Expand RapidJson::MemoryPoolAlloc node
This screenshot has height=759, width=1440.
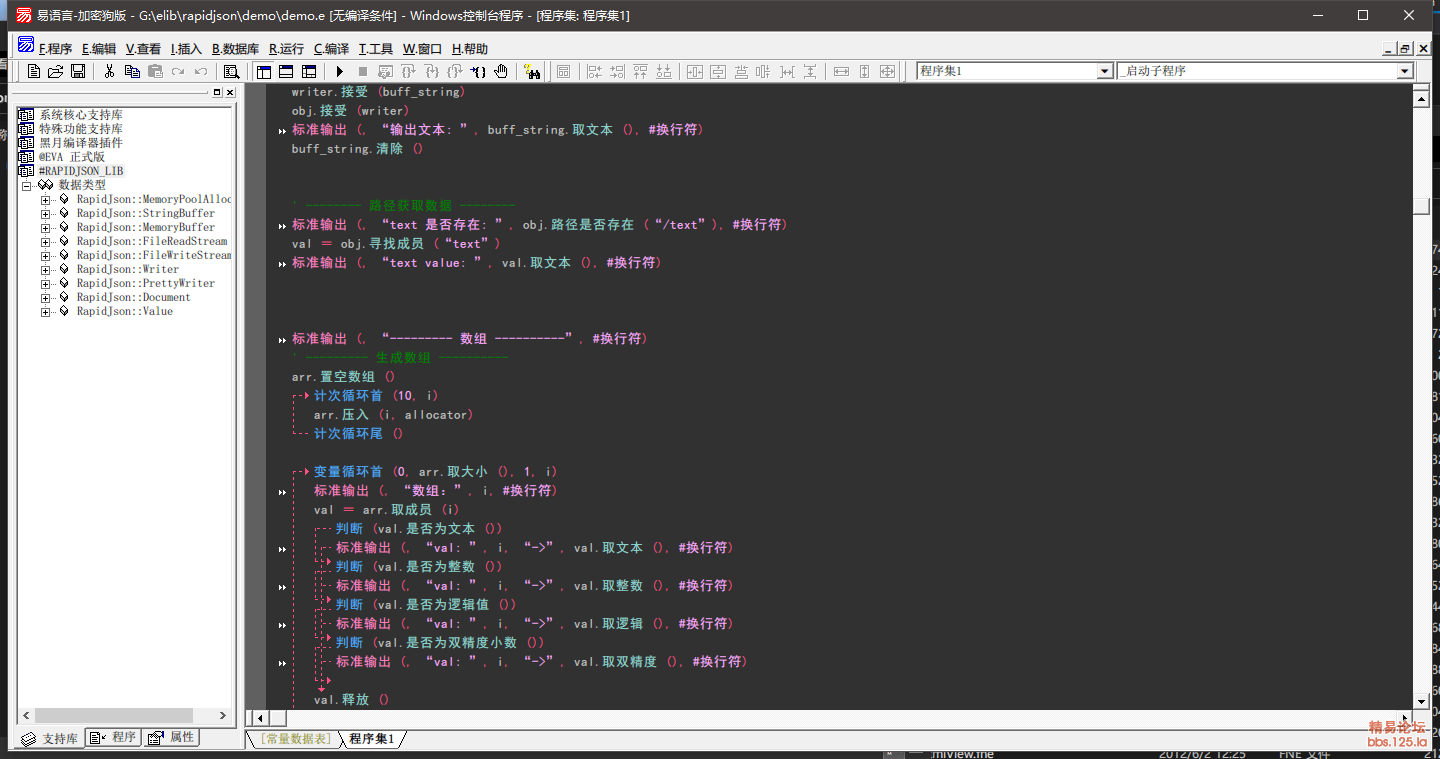[x=46, y=199]
